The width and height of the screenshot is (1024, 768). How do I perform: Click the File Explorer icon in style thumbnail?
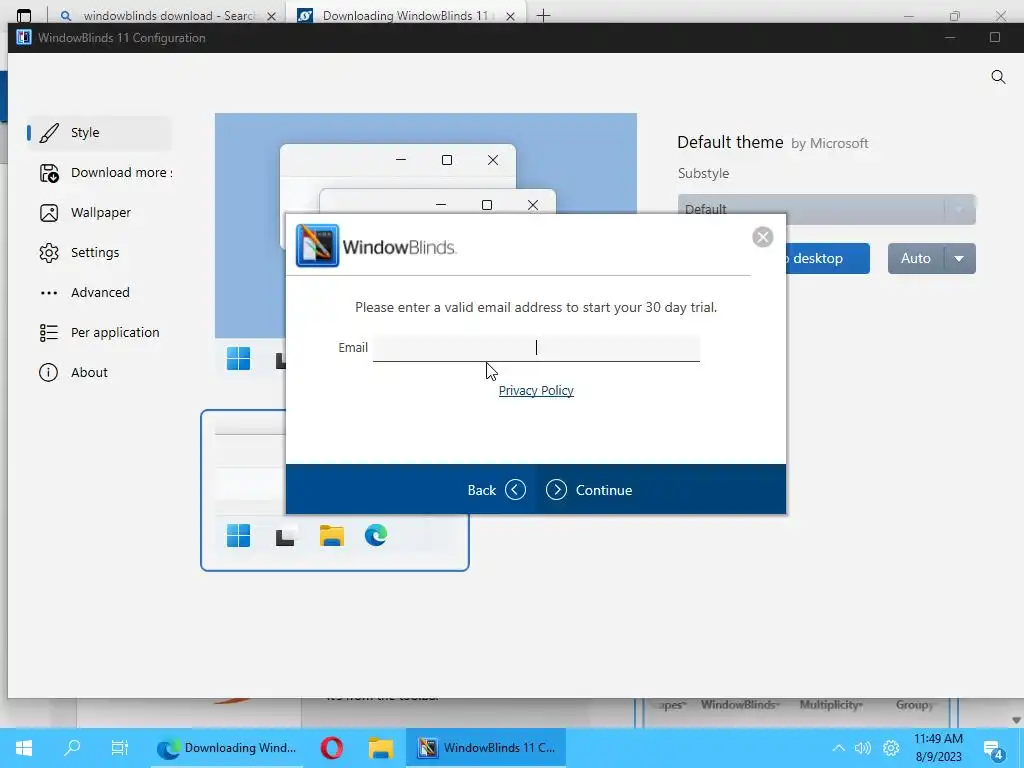point(332,536)
